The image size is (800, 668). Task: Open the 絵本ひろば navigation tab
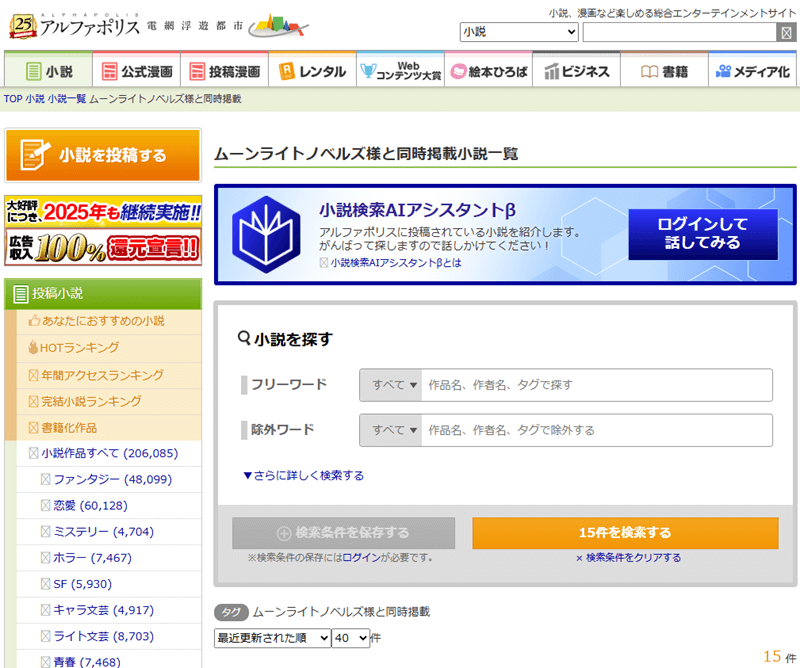tap(489, 71)
